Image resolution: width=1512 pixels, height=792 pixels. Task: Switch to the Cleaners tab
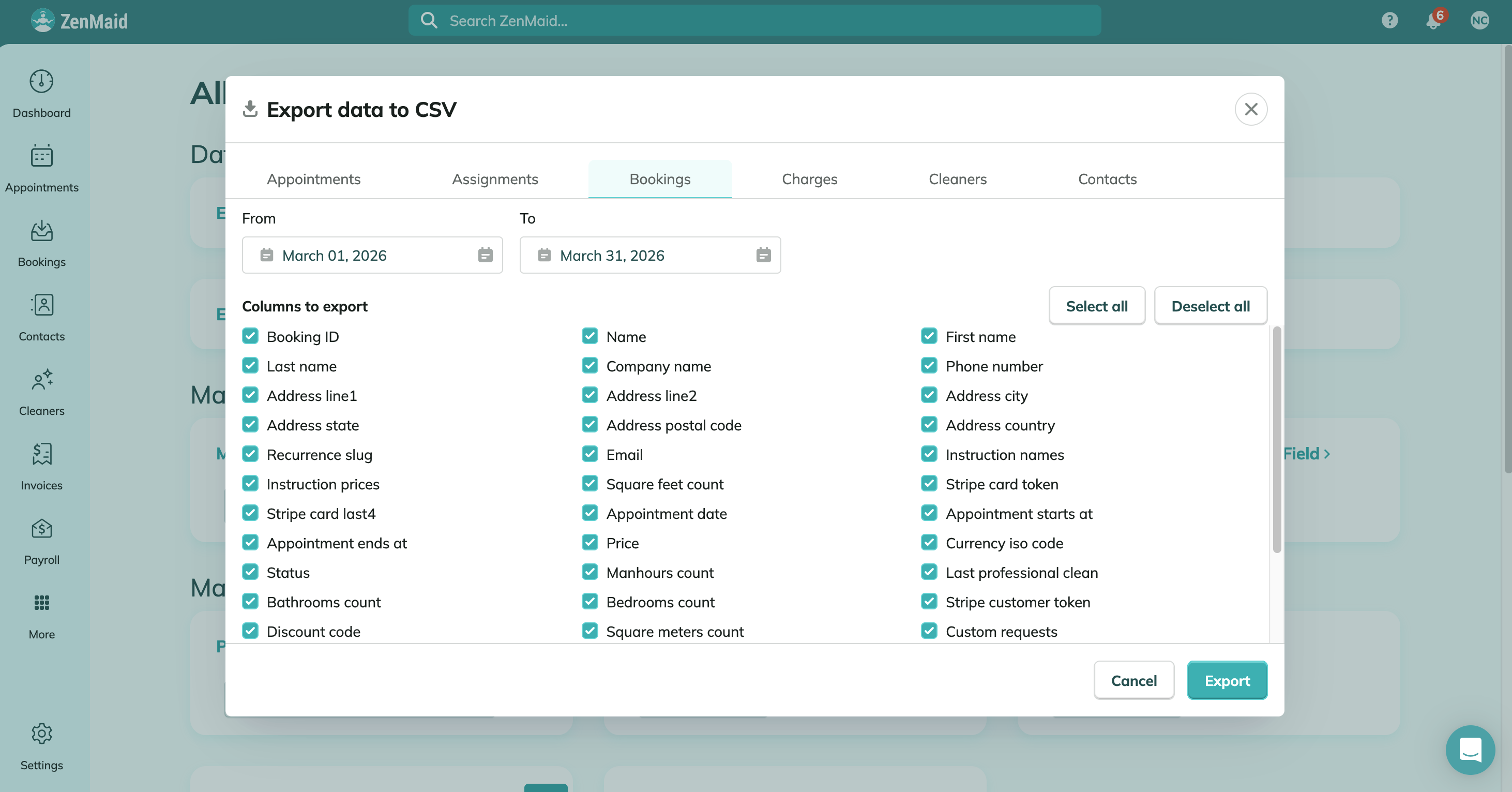click(957, 179)
